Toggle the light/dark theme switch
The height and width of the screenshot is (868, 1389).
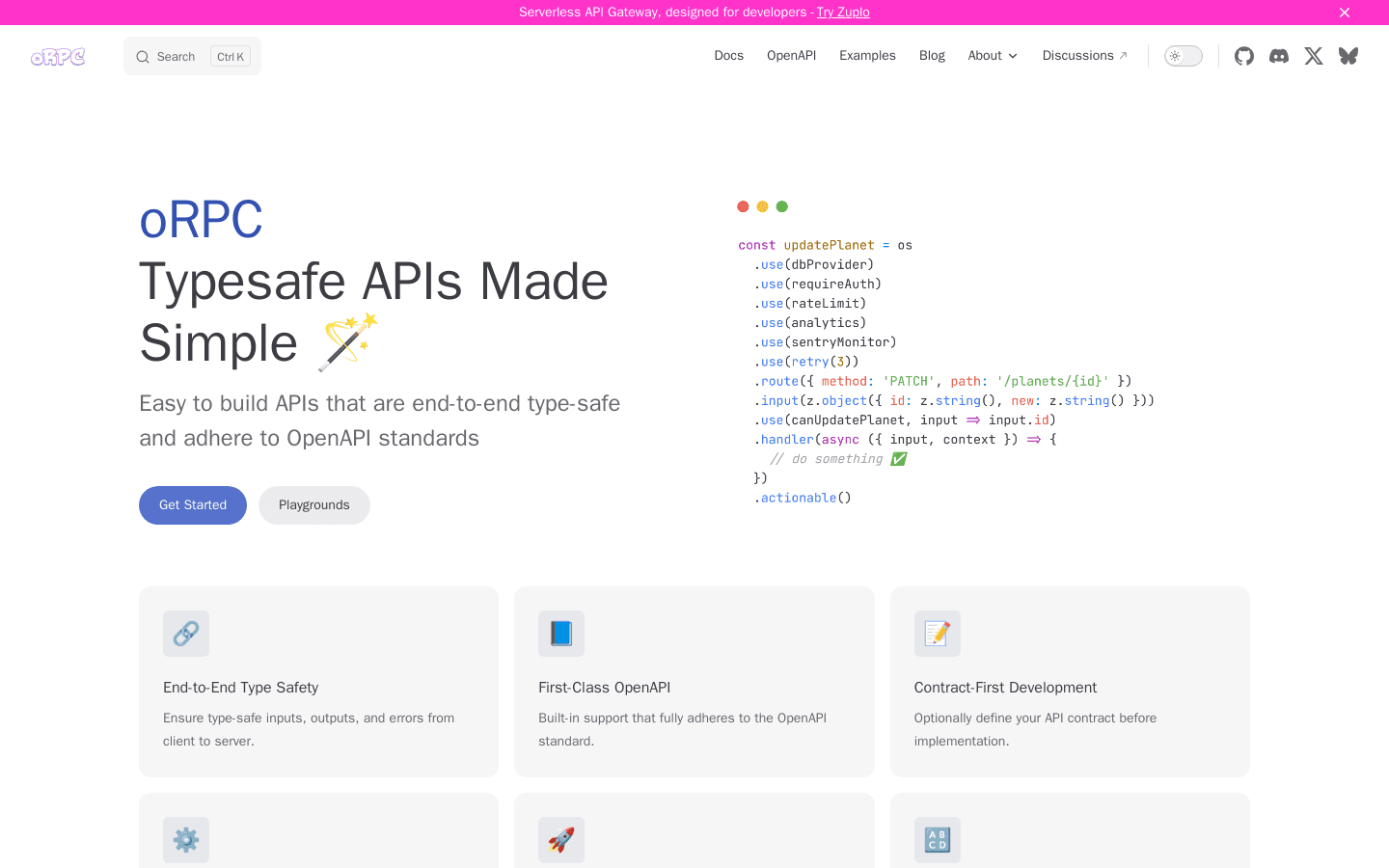(1183, 56)
